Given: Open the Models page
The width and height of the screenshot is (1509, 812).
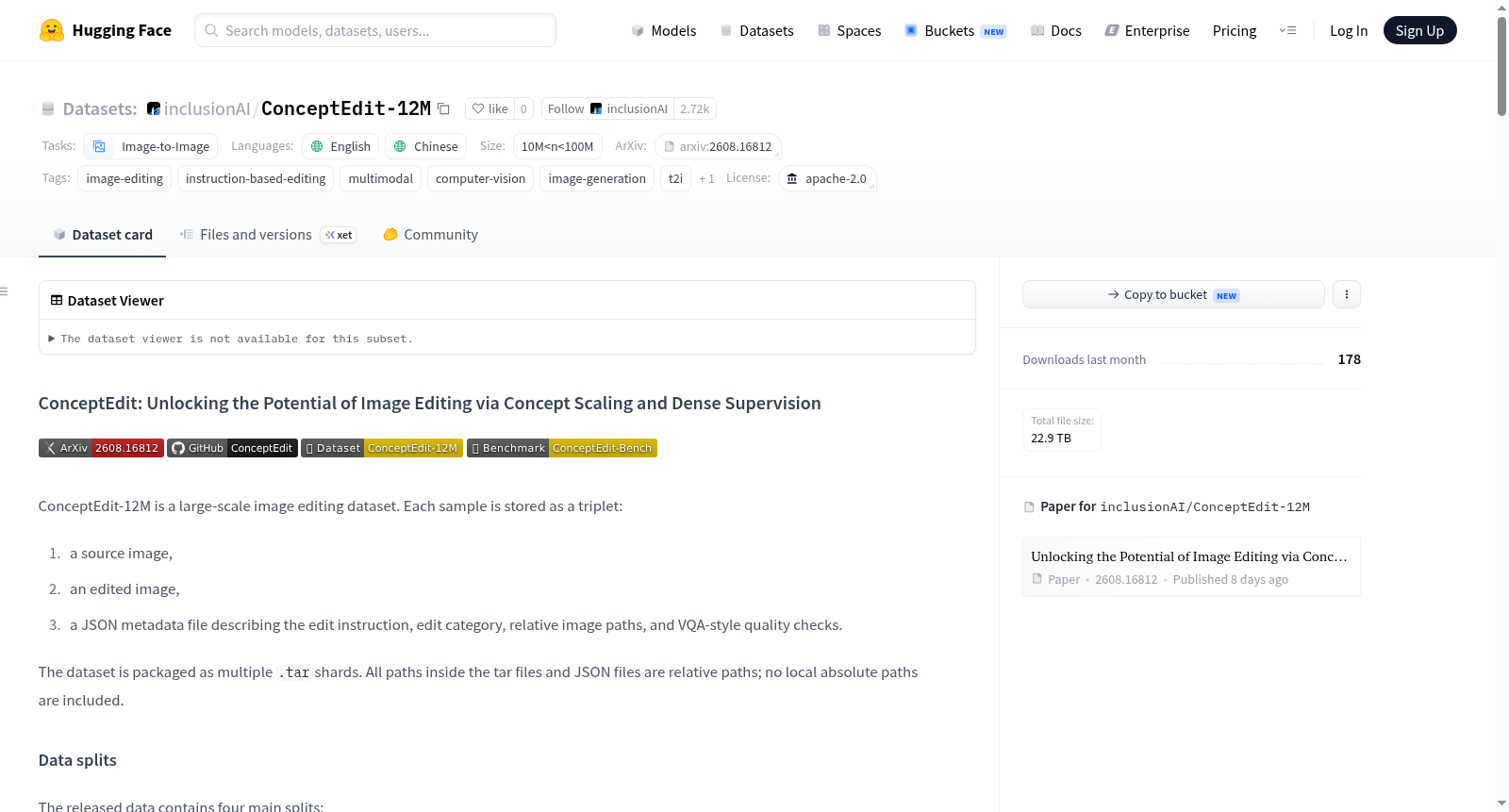Looking at the screenshot, I should tap(664, 30).
